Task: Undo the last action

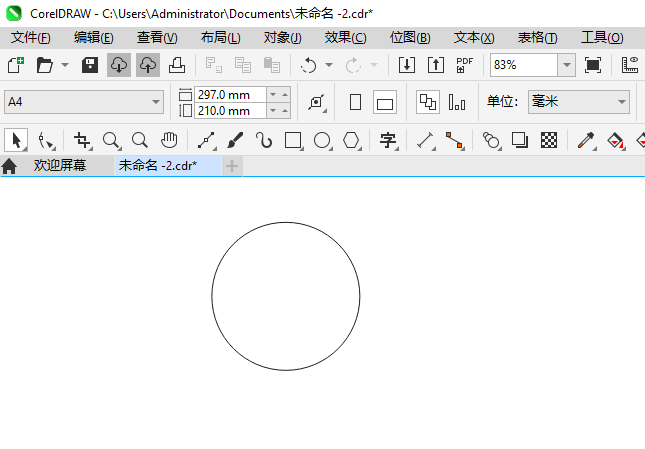Action: 309,65
